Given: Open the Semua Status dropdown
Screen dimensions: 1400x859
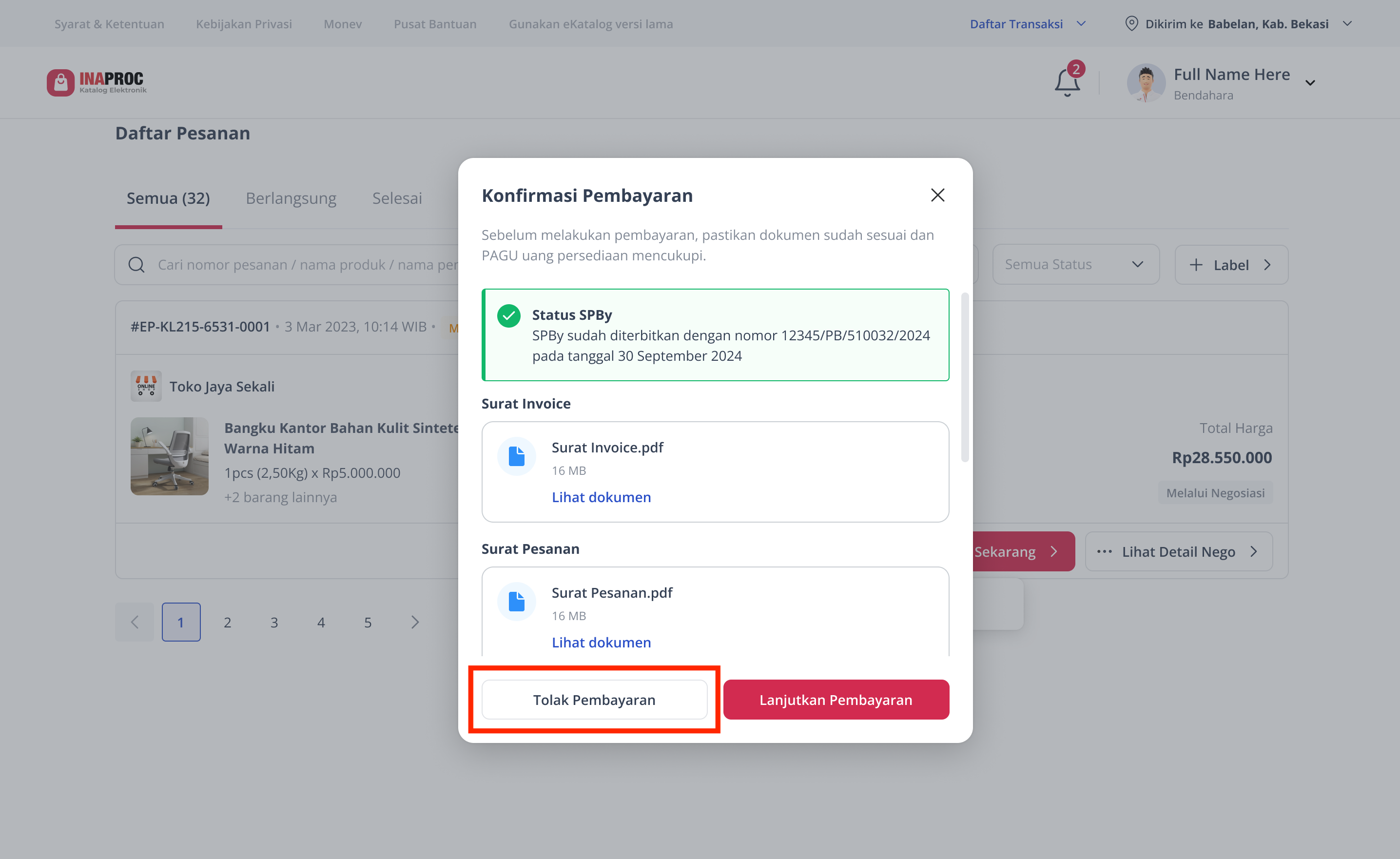Looking at the screenshot, I should [1075, 265].
